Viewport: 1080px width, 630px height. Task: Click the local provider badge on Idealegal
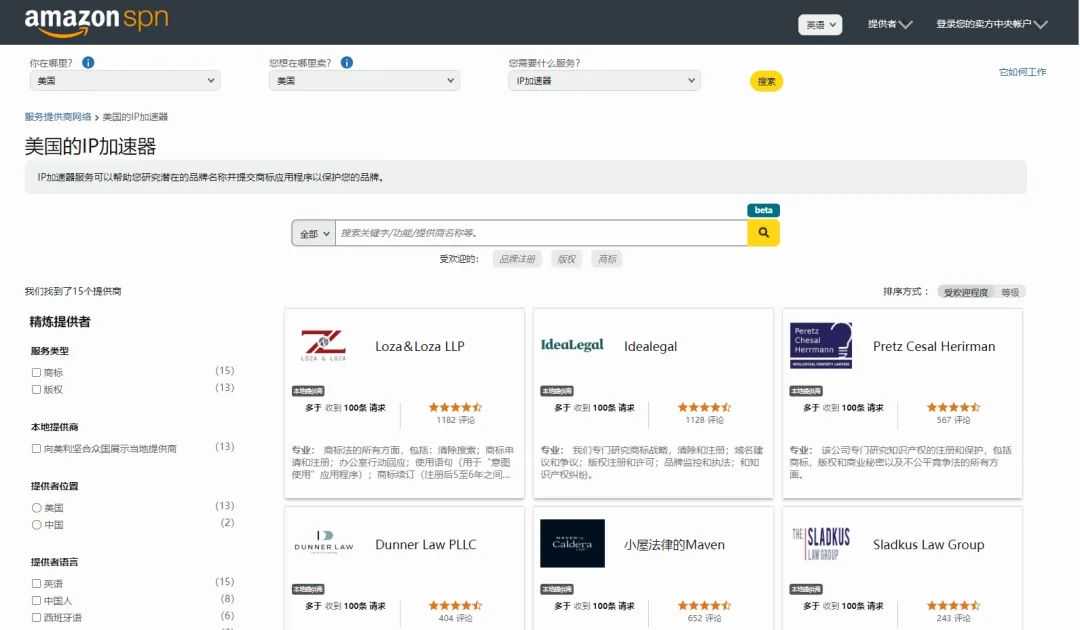click(557, 391)
